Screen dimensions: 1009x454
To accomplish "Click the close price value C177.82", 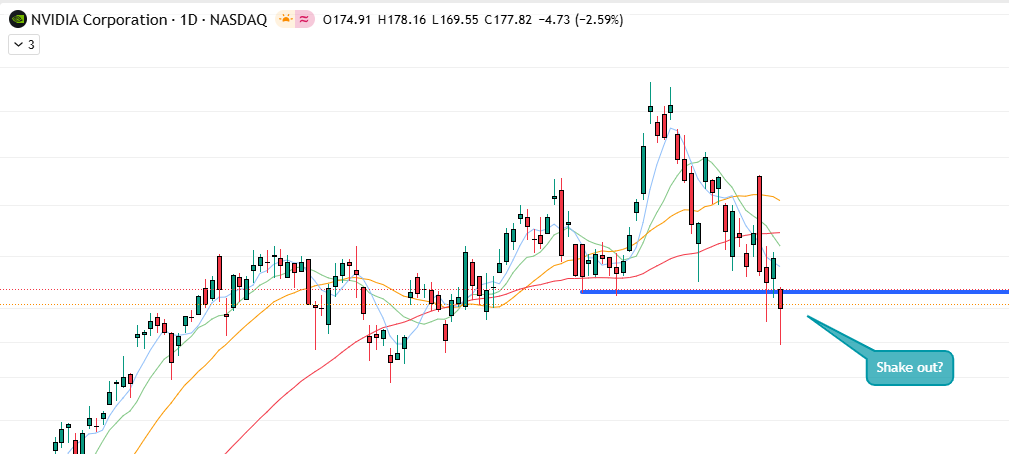I will [508, 20].
